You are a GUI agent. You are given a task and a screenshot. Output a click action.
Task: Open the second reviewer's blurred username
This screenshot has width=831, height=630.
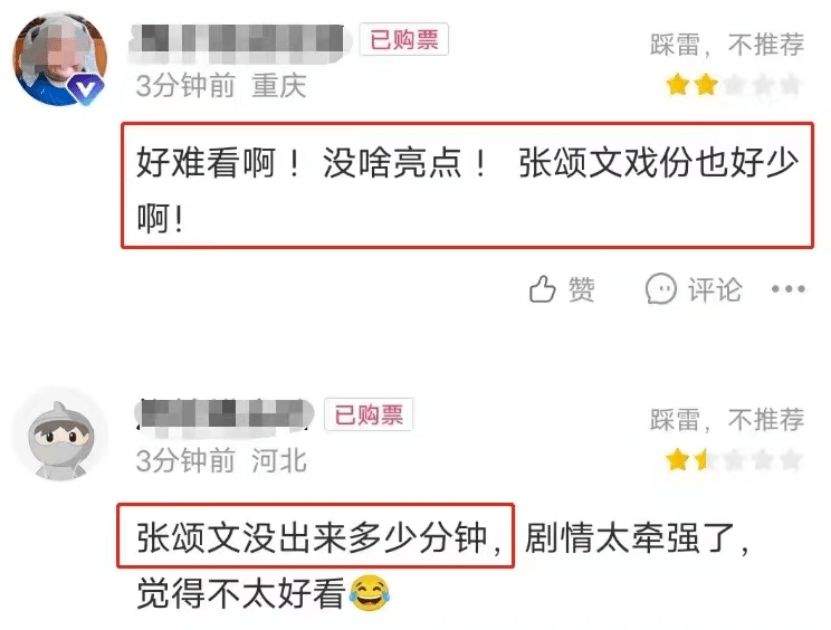pyautogui.click(x=225, y=414)
